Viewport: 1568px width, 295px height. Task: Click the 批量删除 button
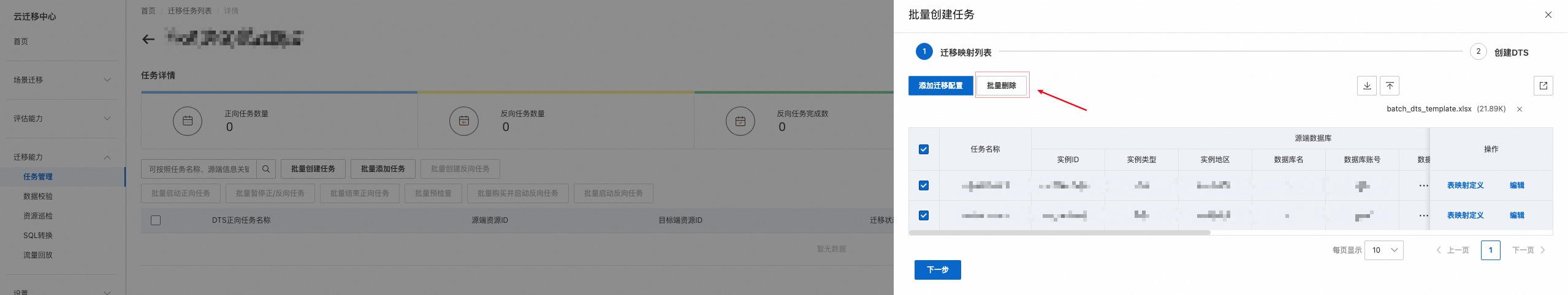coord(1002,86)
